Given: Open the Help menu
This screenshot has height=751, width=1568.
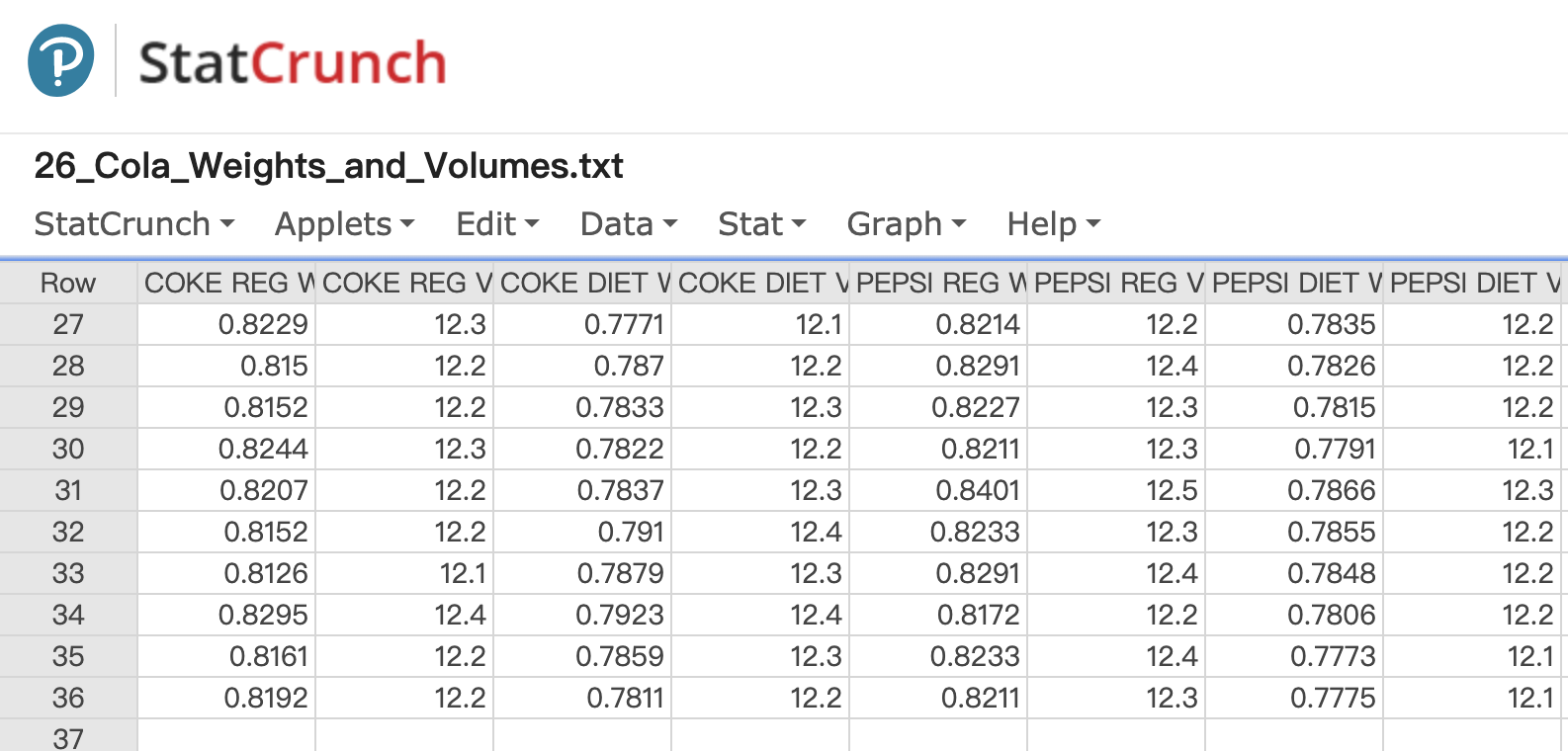Looking at the screenshot, I should point(1054,224).
